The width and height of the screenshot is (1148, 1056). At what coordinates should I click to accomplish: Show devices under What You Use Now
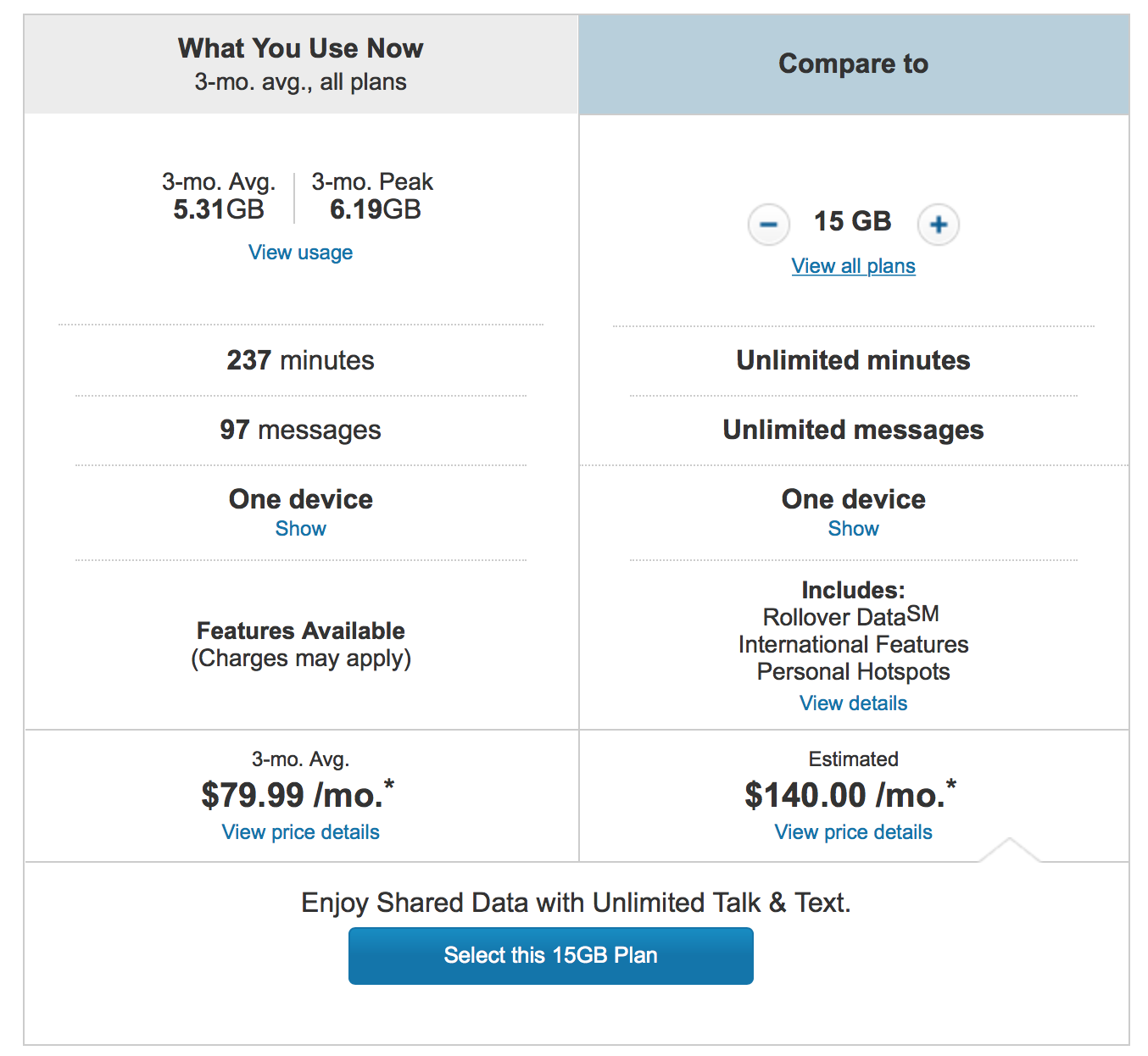(x=300, y=529)
